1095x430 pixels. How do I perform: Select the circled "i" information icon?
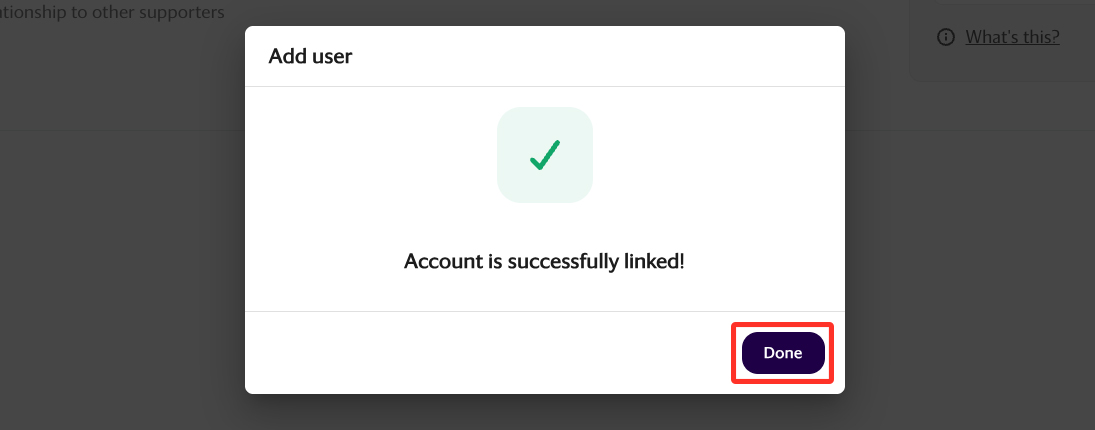pos(946,37)
